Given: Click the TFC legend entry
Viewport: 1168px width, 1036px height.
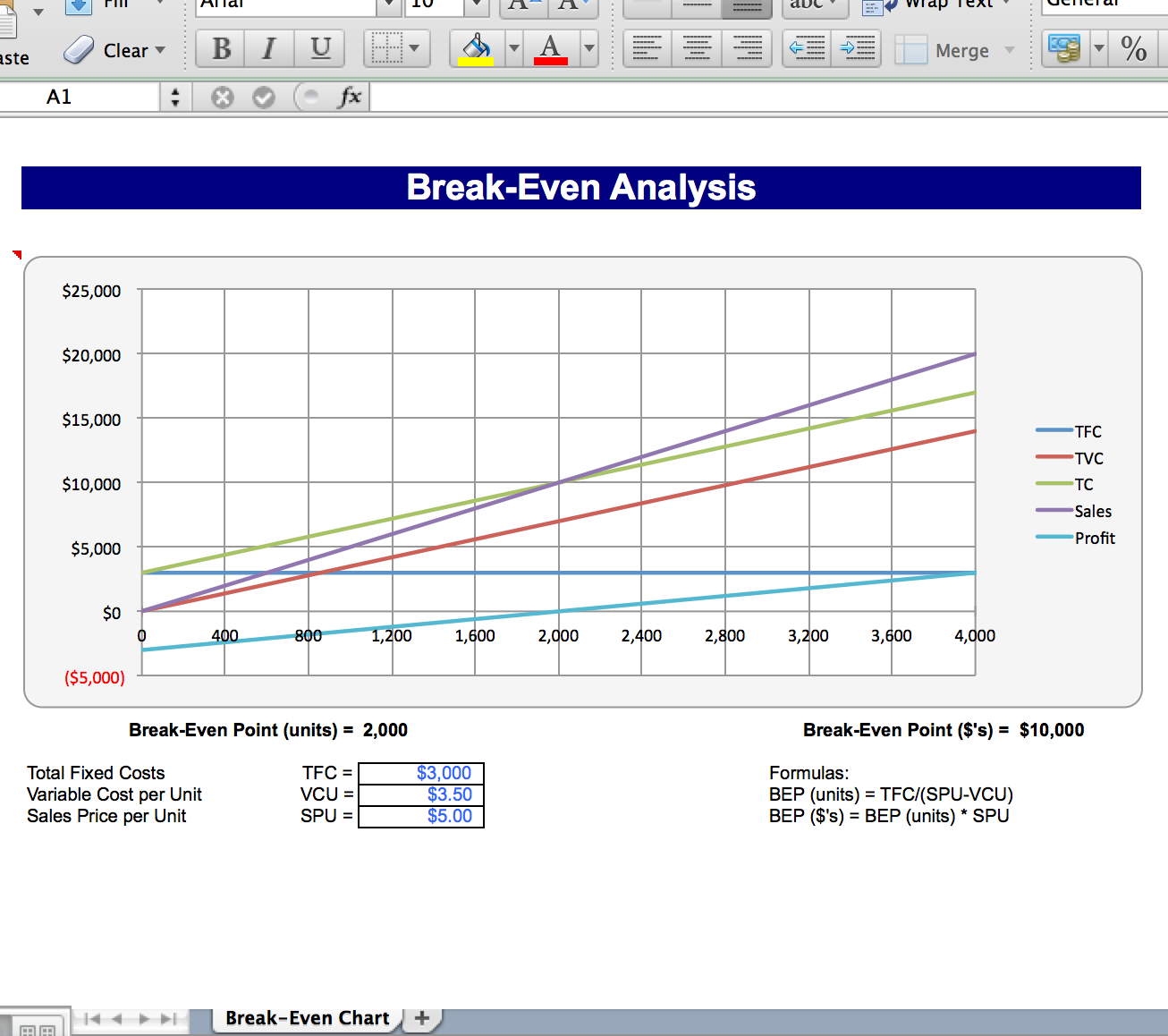Looking at the screenshot, I should 1069,431.
